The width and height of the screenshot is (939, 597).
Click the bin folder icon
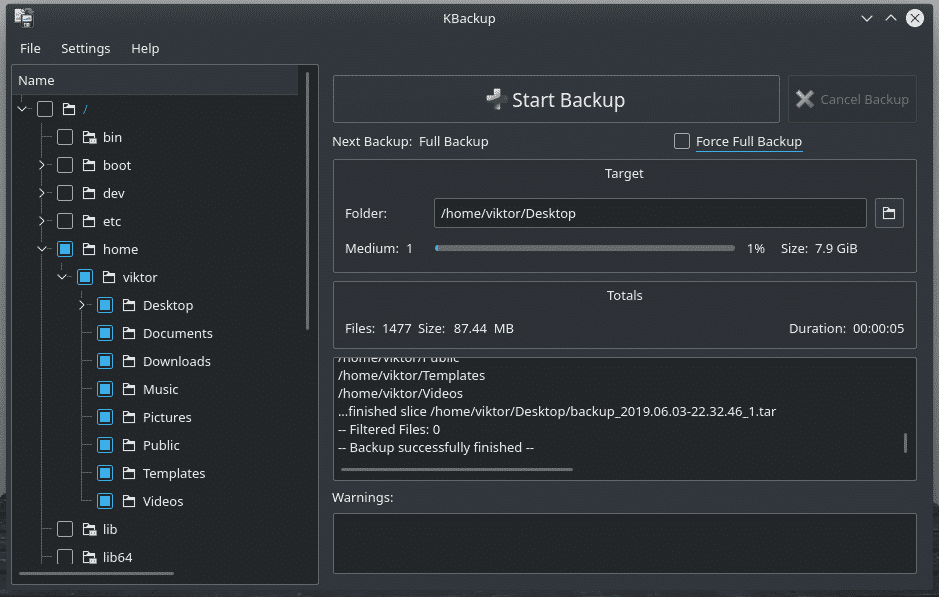89,137
